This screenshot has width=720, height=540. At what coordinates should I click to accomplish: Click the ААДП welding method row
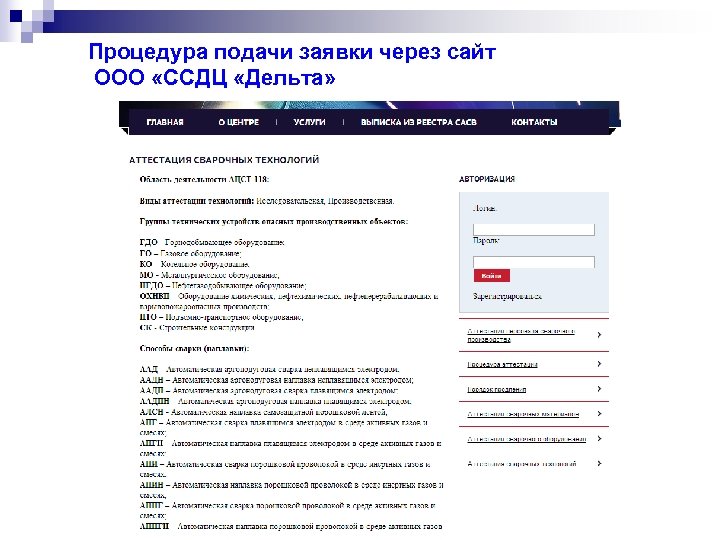tap(269, 391)
